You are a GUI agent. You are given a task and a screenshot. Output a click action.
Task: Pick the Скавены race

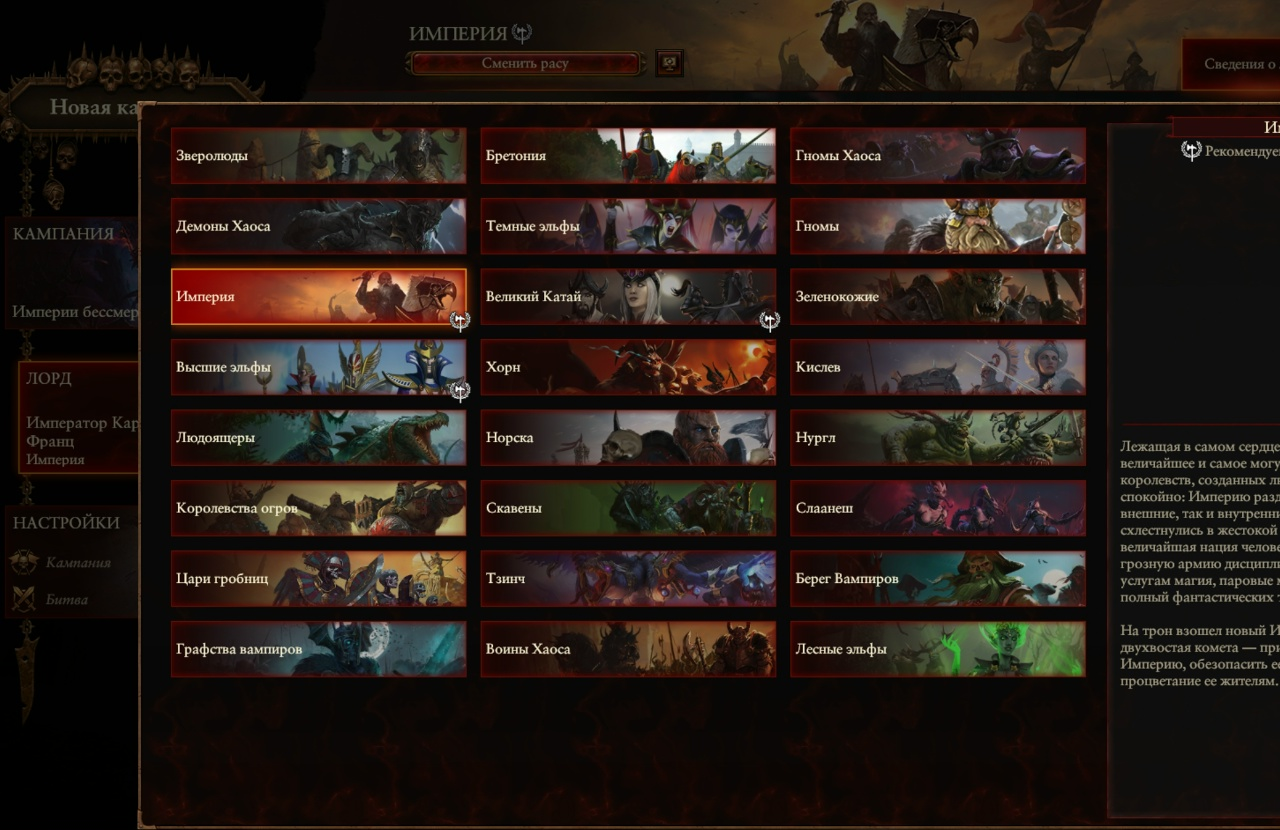click(x=629, y=508)
